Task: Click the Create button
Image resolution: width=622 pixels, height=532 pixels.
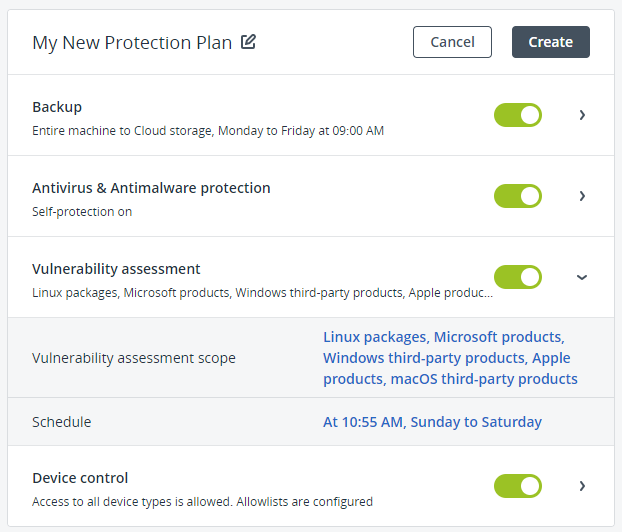Action: pyautogui.click(x=551, y=42)
